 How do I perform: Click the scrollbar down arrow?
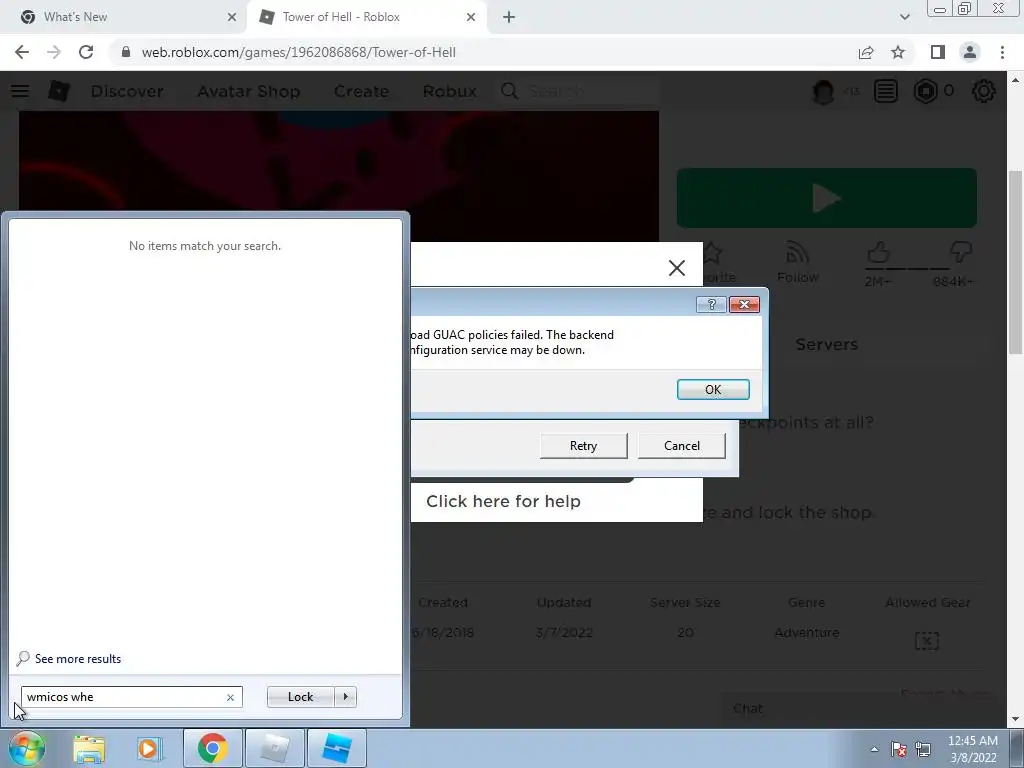click(1015, 719)
